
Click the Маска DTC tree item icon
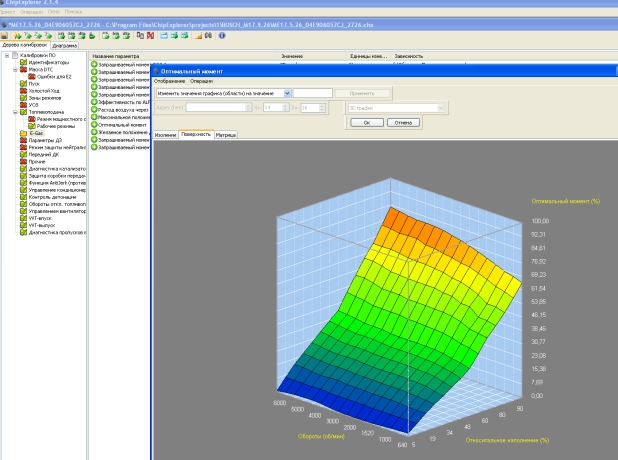(x=23, y=69)
